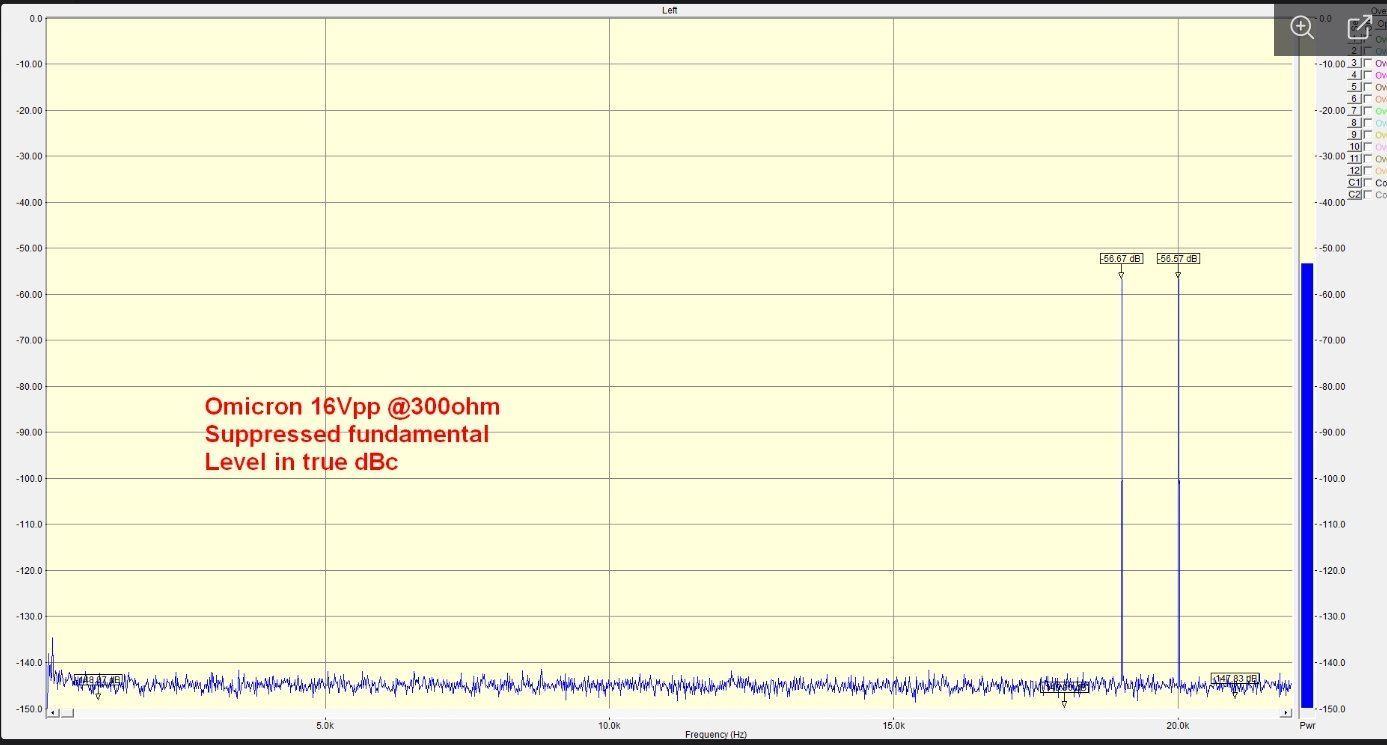Click the scroll-right arrow under the spectrum
Viewport: 1387px width, 745px height.
coord(1286,713)
